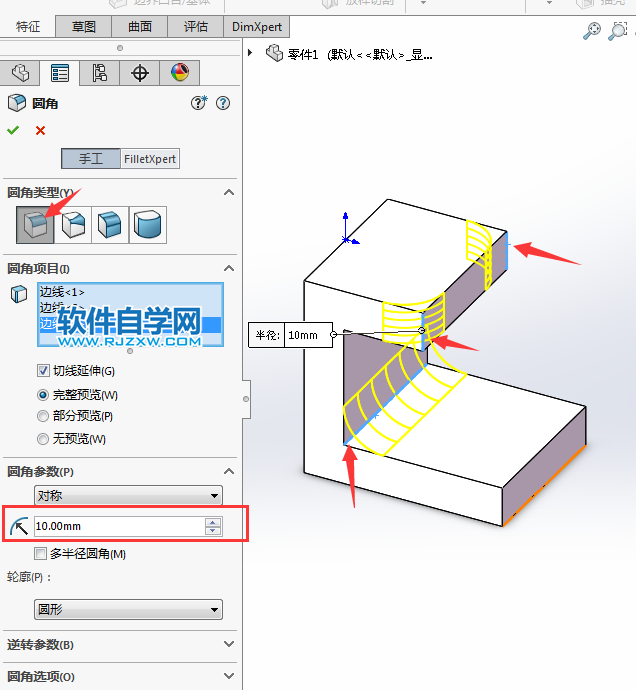Open the 圆形 profile dropdown
This screenshot has width=636, height=690.
(x=129, y=609)
